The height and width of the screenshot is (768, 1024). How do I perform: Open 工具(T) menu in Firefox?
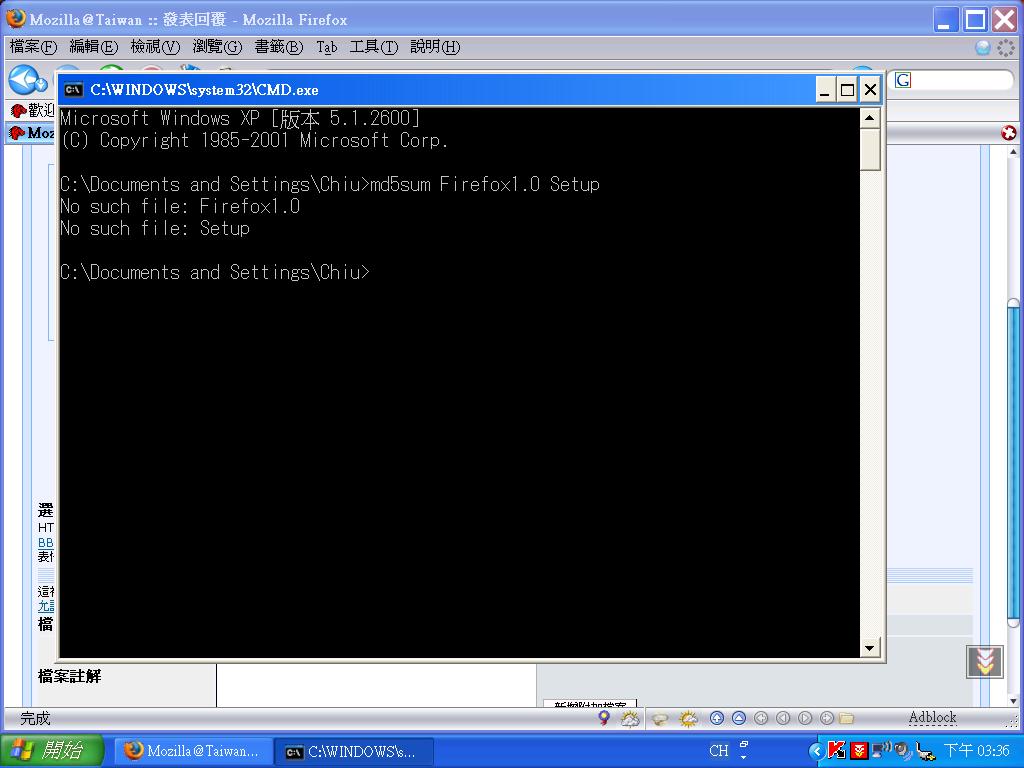point(374,47)
